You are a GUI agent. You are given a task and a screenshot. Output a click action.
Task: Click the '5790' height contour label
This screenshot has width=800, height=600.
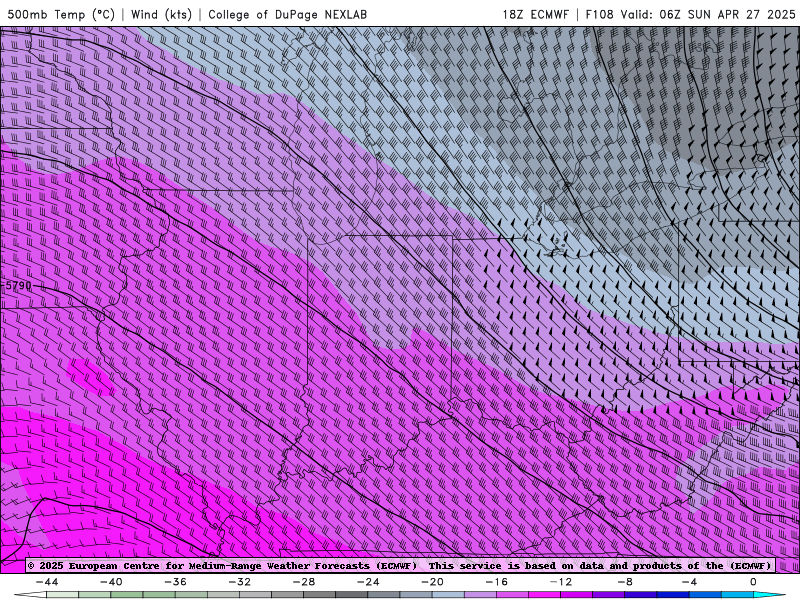(18, 286)
